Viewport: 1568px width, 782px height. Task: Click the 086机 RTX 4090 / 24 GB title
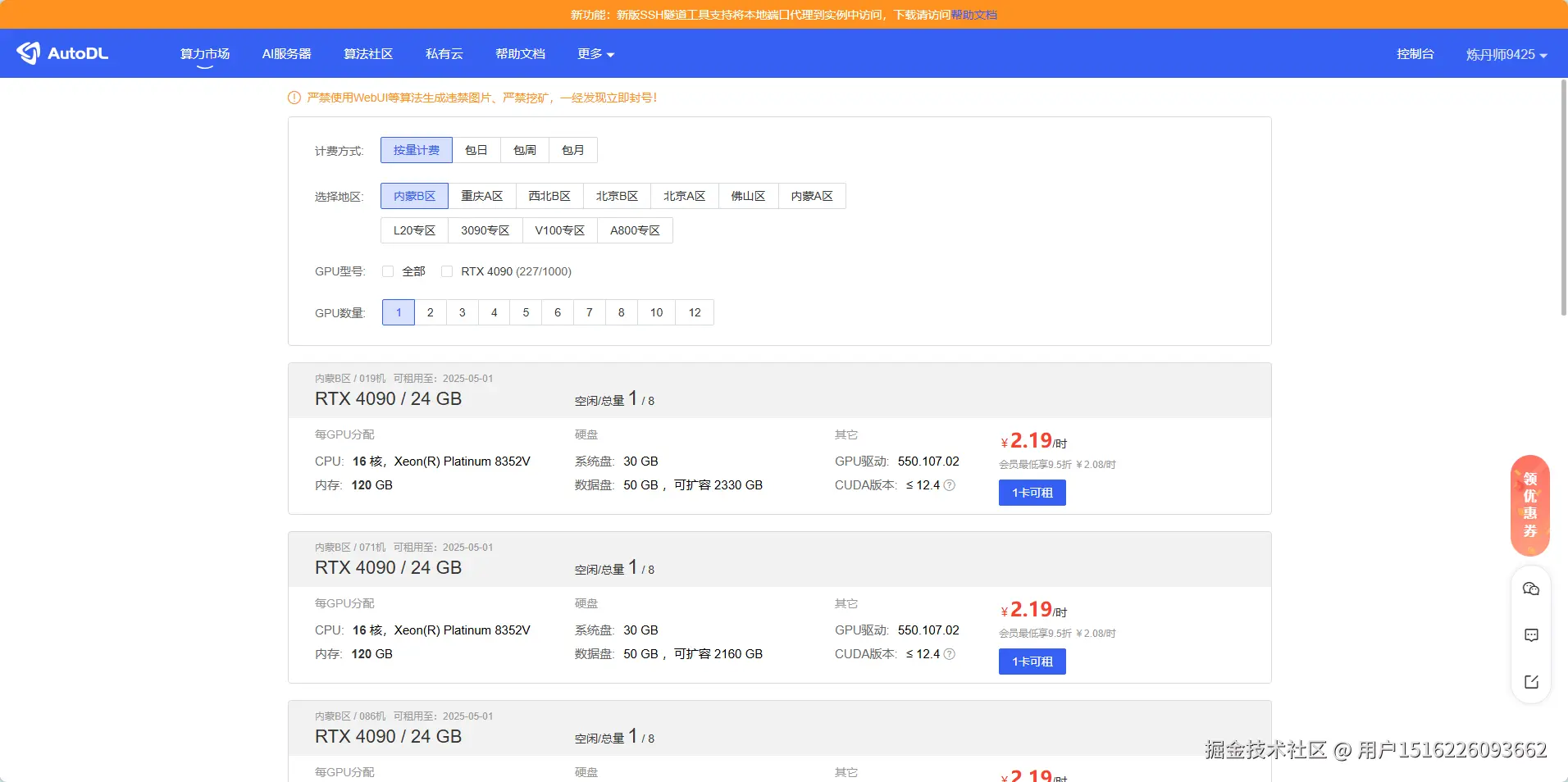(x=389, y=737)
